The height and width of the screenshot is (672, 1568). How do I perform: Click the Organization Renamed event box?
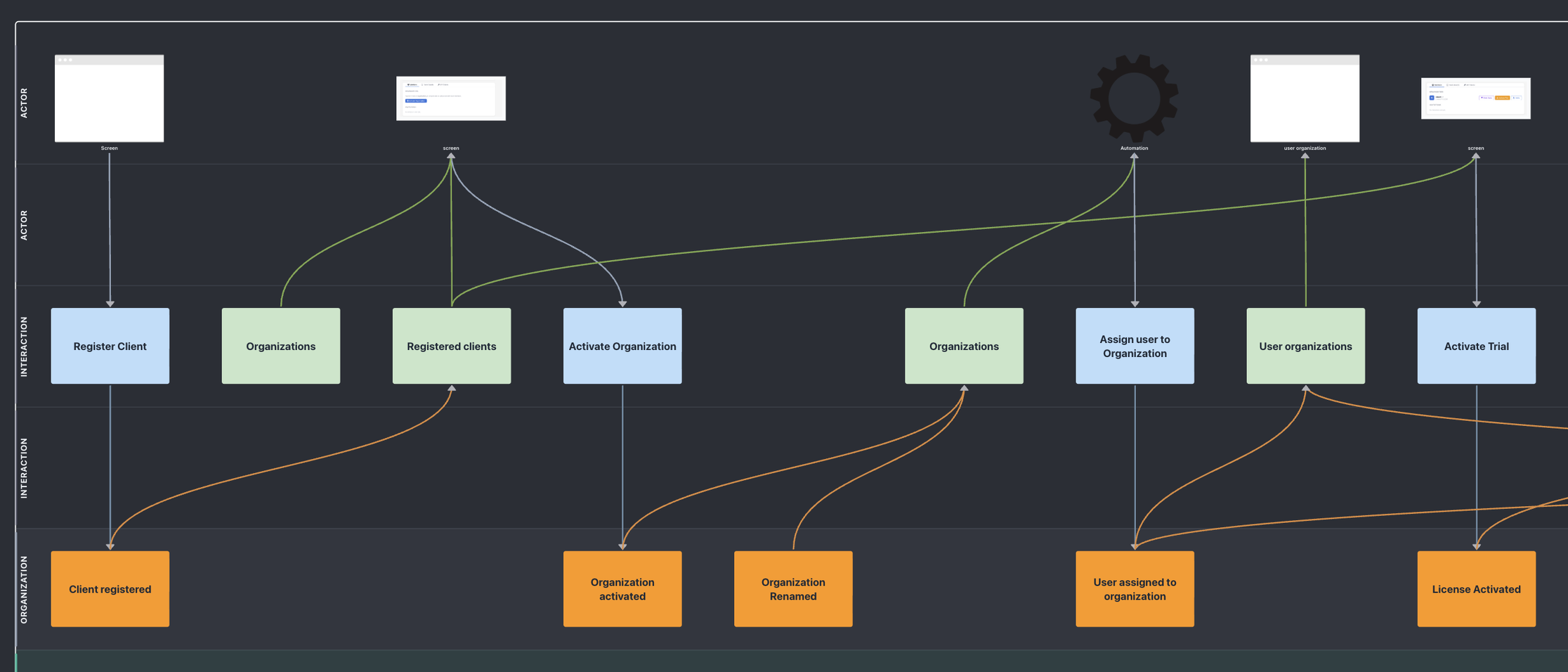(x=793, y=589)
